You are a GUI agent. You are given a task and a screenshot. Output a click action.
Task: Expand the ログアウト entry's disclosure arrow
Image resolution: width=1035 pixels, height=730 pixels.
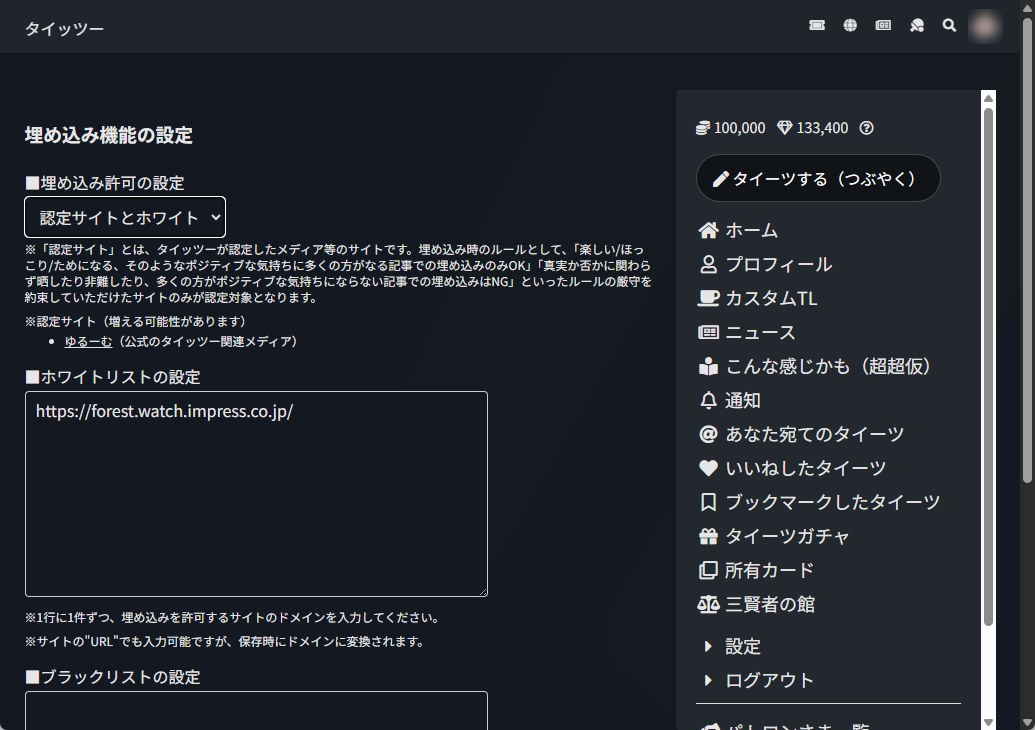point(709,680)
